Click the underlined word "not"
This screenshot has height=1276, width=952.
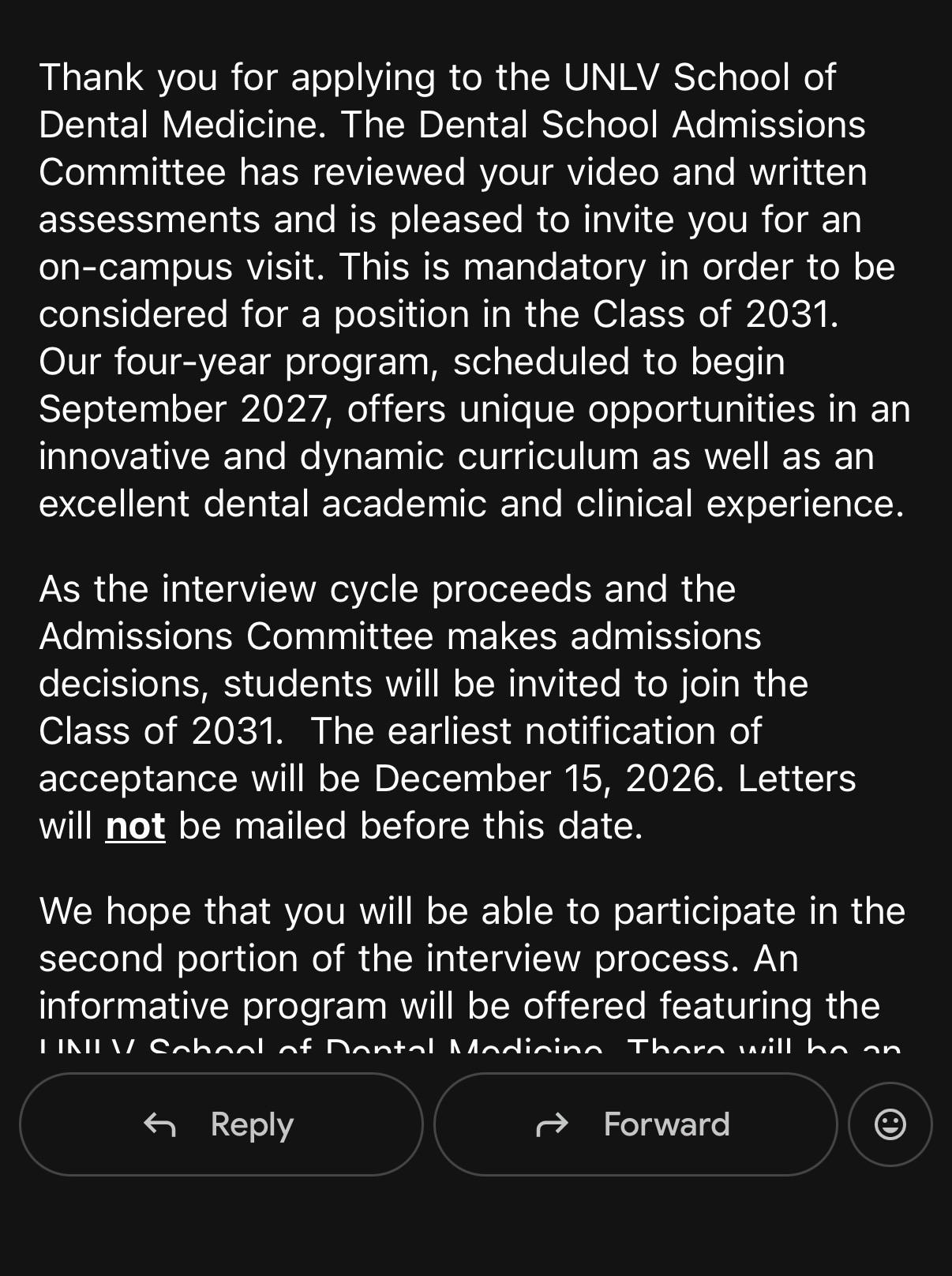point(135,826)
